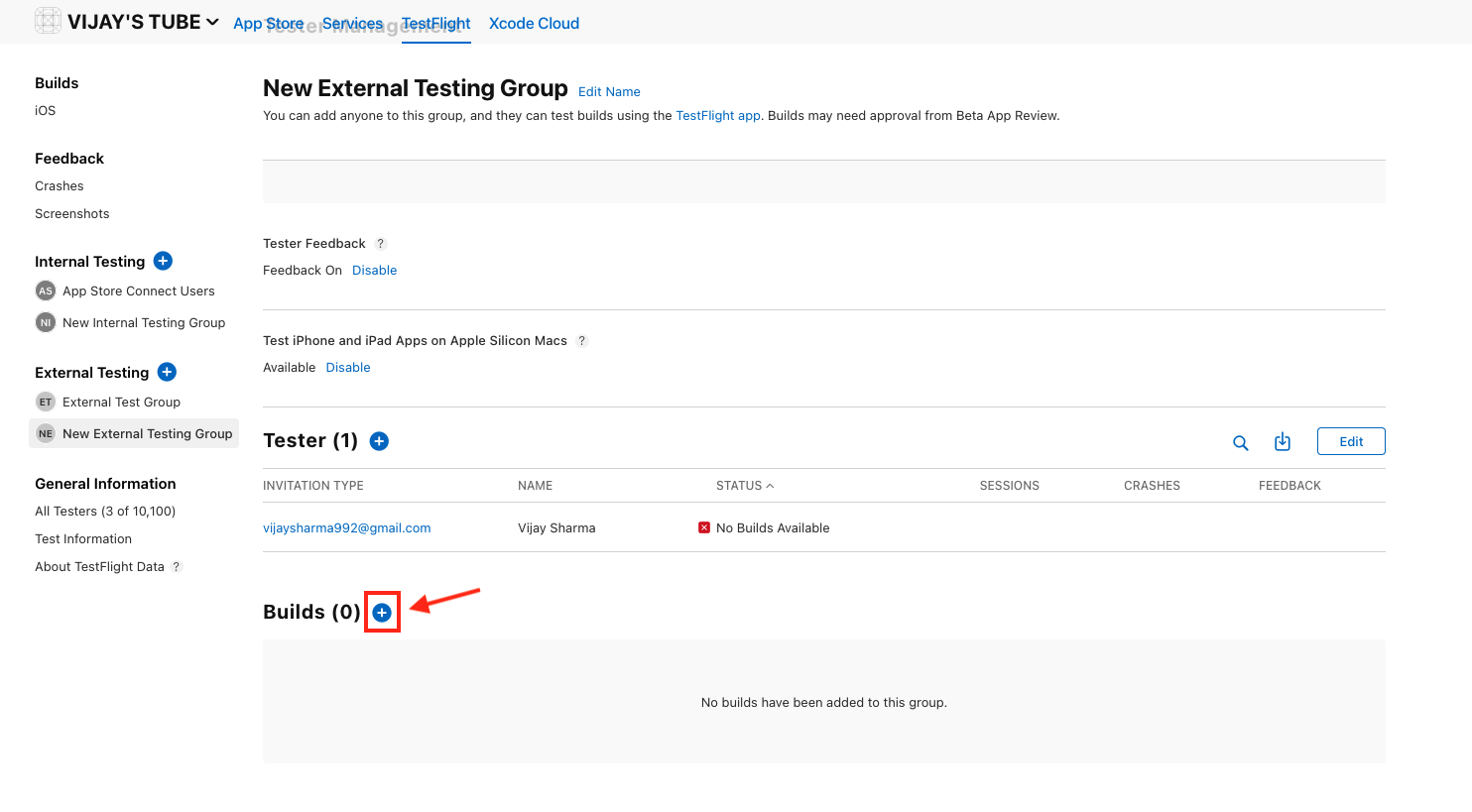The image size is (1472, 812).
Task: Click the Builds section heading
Action: pos(311,612)
